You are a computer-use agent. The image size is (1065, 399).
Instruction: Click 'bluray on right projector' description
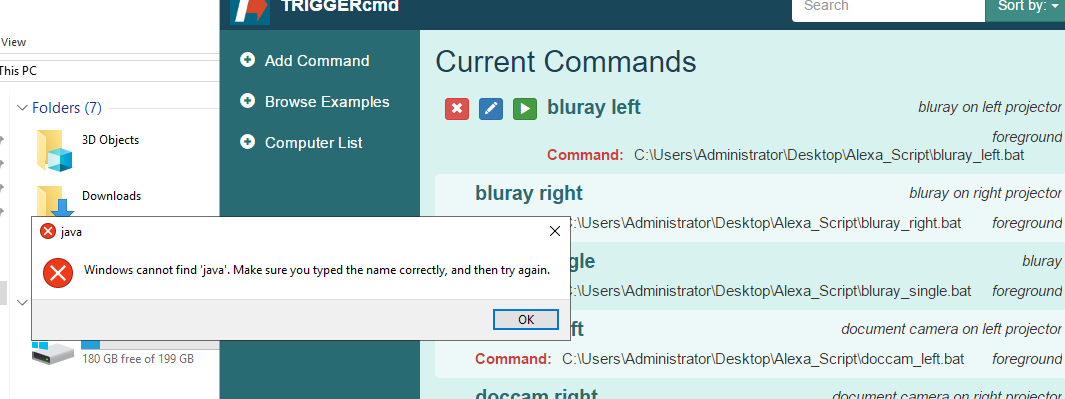(x=986, y=193)
